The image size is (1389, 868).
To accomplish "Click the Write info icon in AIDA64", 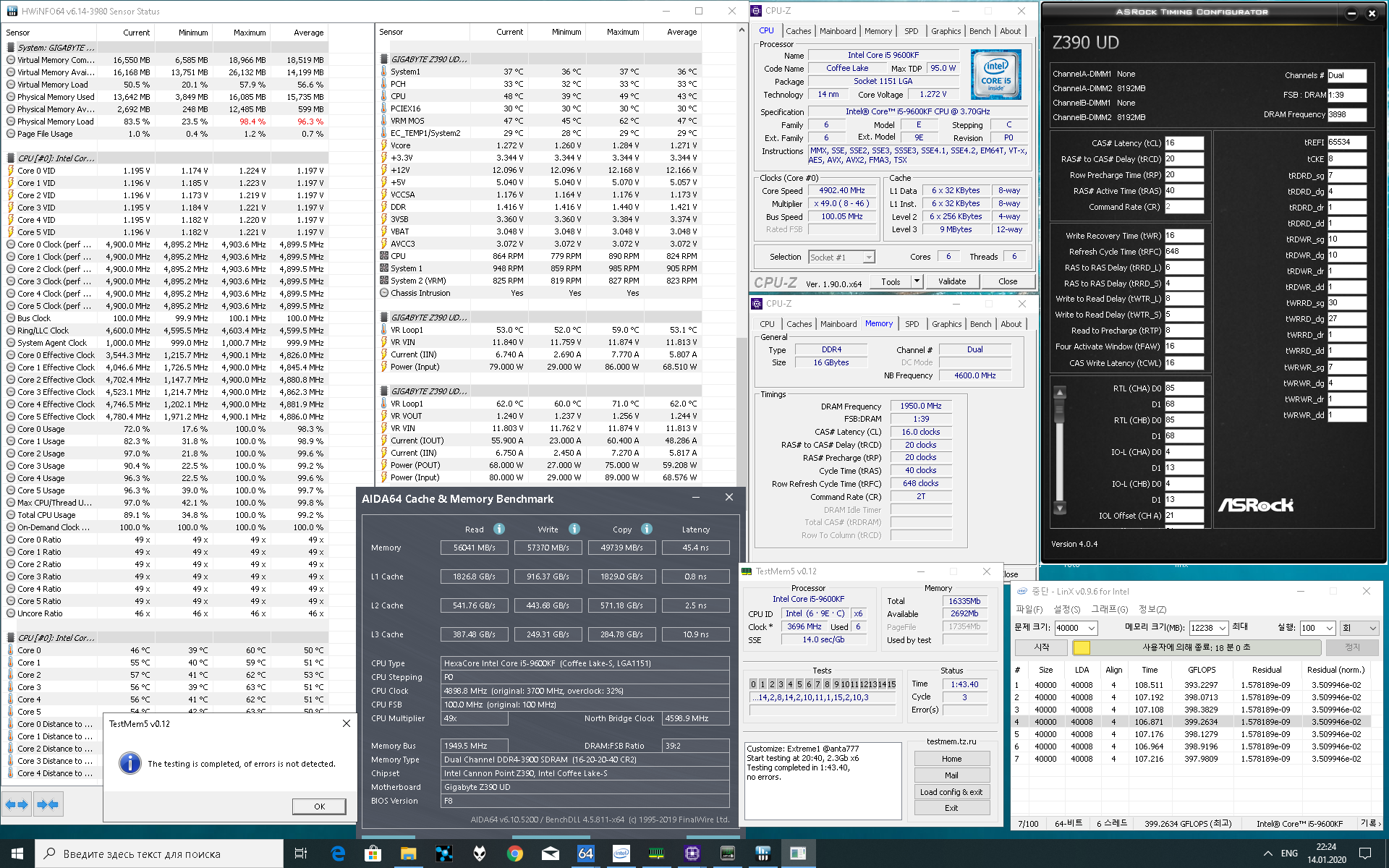I will click(574, 529).
